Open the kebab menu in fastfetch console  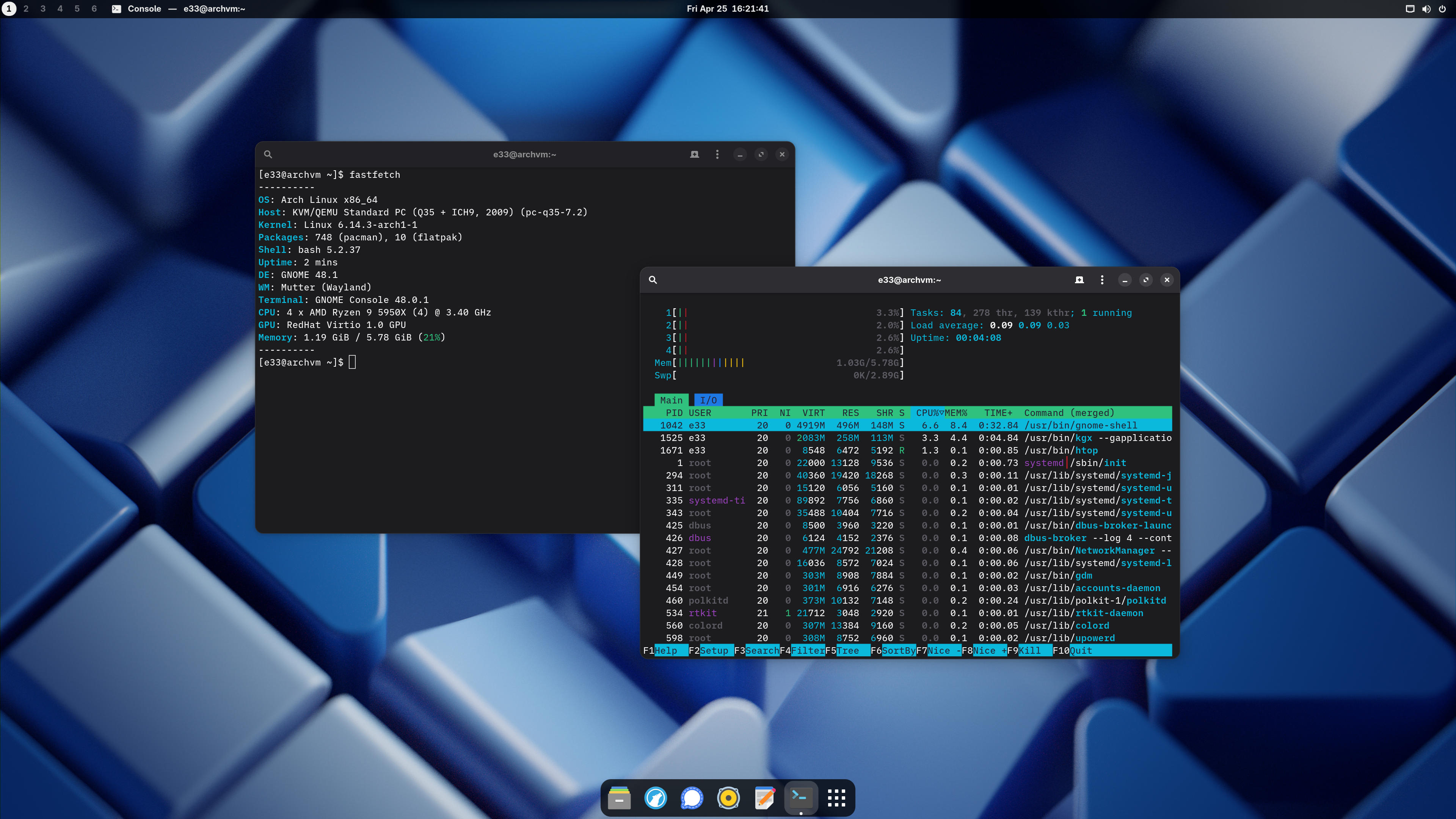pyautogui.click(x=717, y=154)
